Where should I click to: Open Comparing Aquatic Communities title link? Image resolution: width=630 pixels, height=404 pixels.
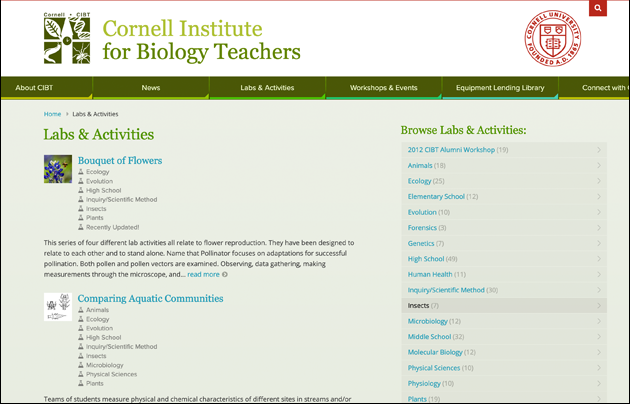pos(150,298)
